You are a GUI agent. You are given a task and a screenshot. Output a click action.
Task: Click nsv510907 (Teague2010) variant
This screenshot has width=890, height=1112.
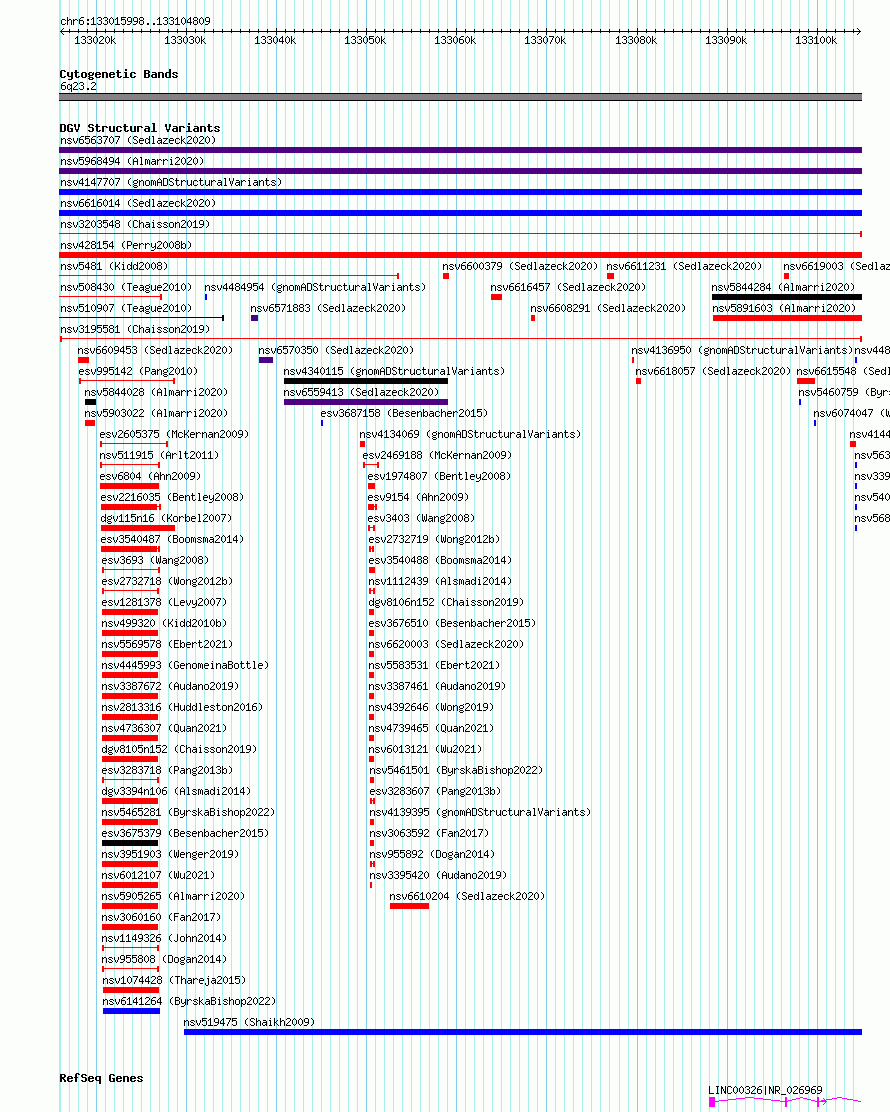click(126, 308)
